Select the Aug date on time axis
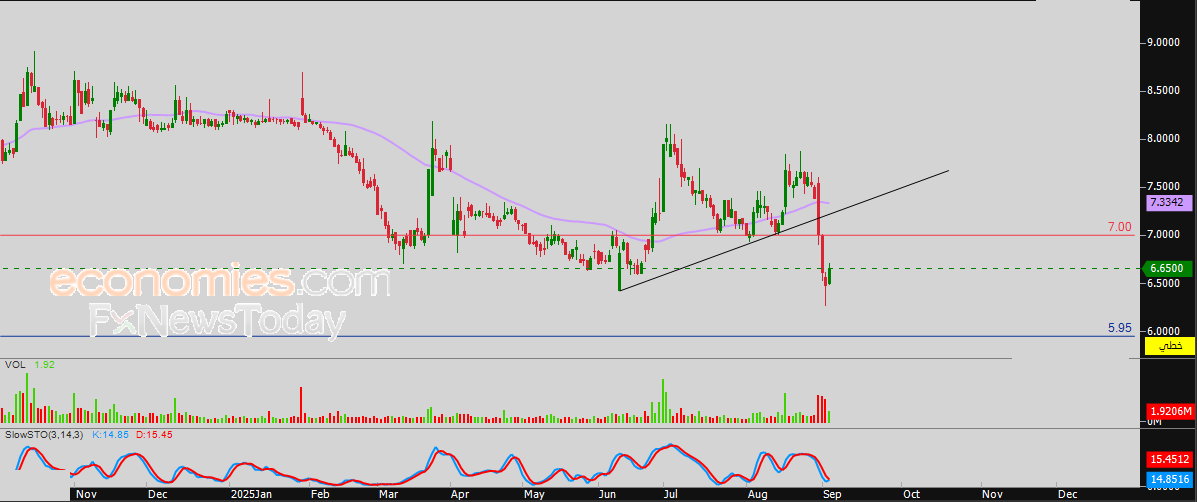The image size is (1197, 502). pos(757,494)
